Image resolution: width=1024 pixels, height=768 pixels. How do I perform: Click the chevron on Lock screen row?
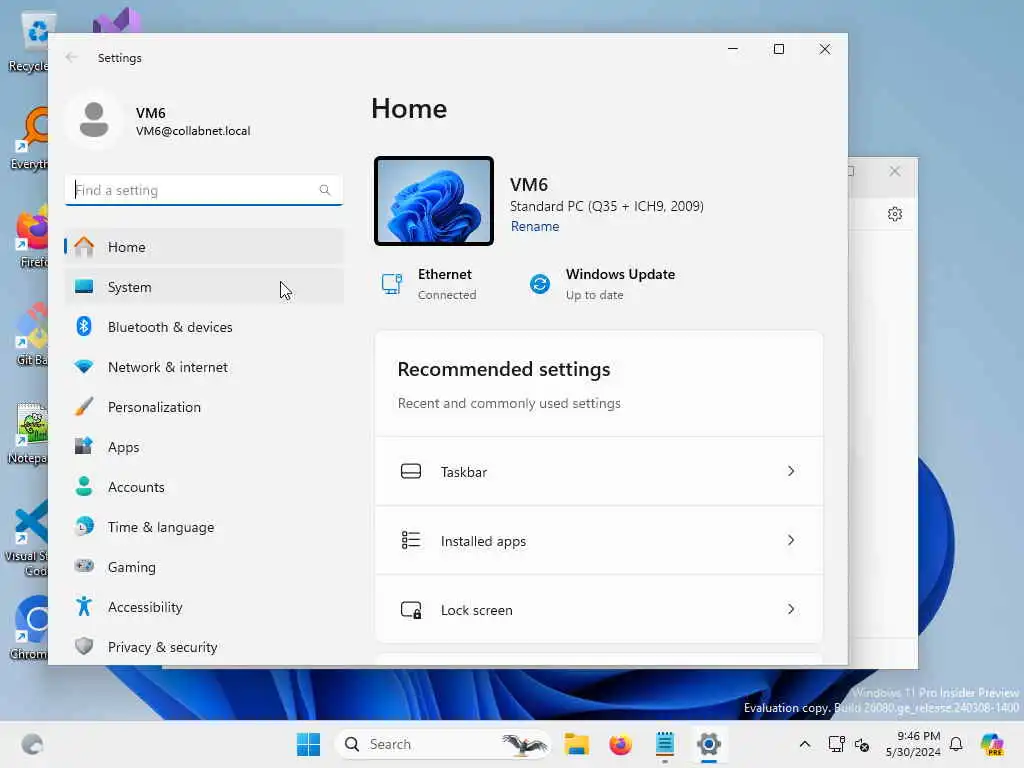click(791, 609)
